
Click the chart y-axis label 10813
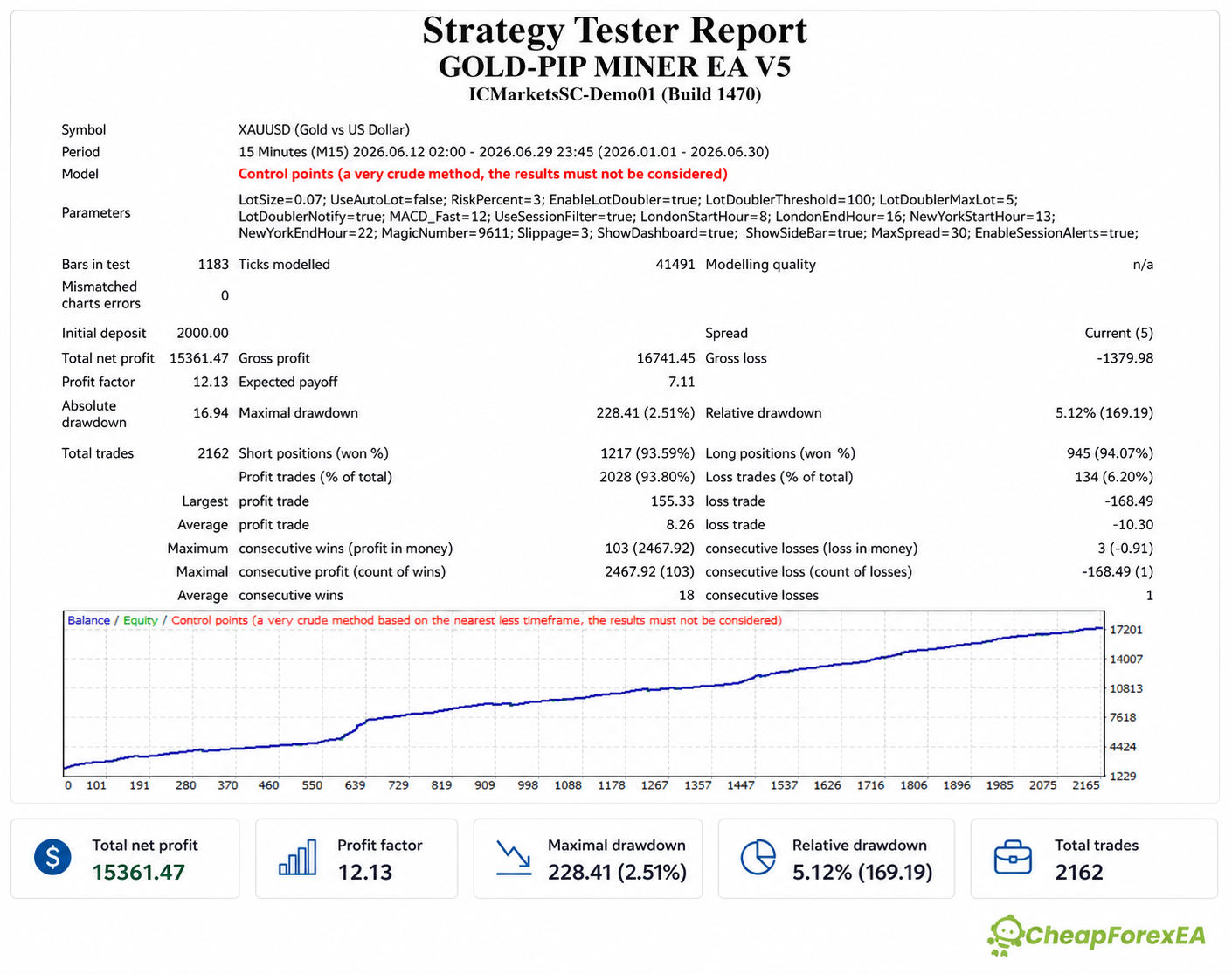pos(1126,688)
